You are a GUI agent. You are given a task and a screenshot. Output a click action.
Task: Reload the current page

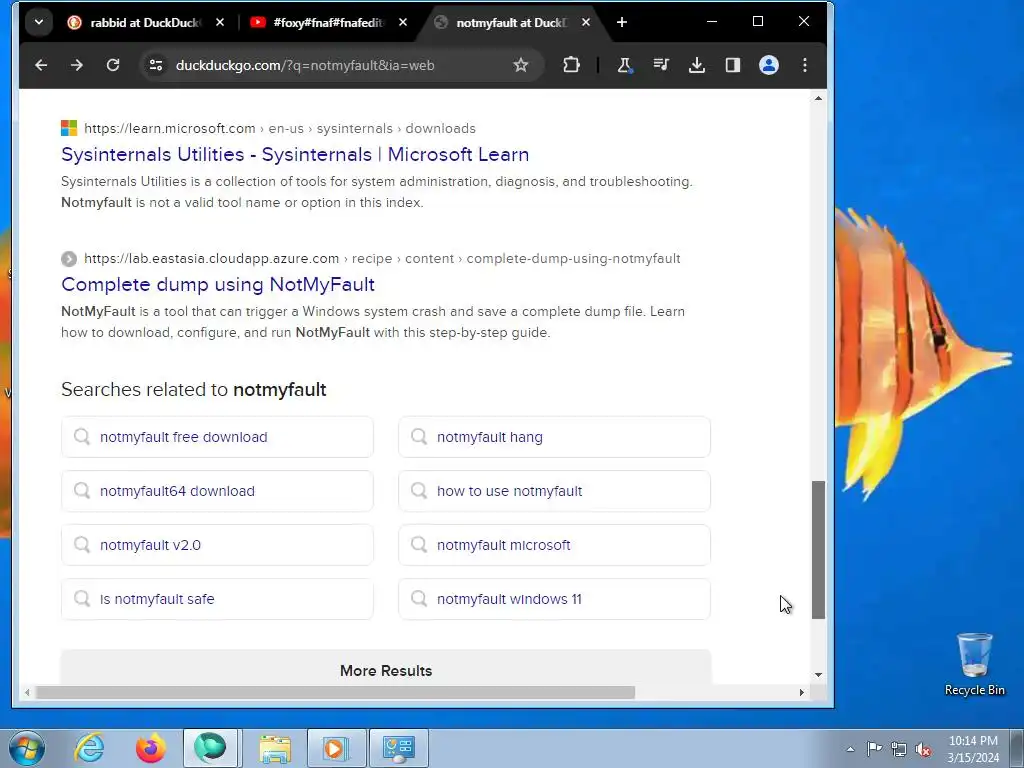[x=113, y=65]
